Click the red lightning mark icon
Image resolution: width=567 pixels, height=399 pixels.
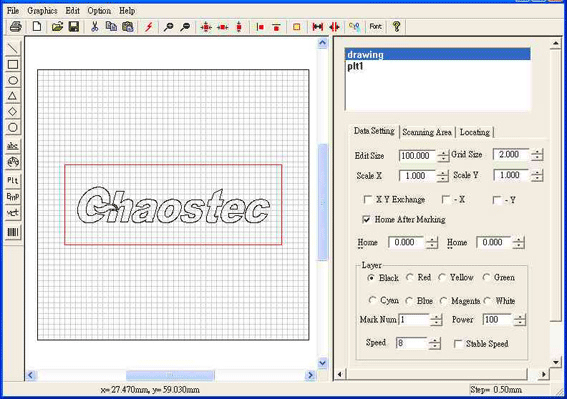[x=149, y=27]
